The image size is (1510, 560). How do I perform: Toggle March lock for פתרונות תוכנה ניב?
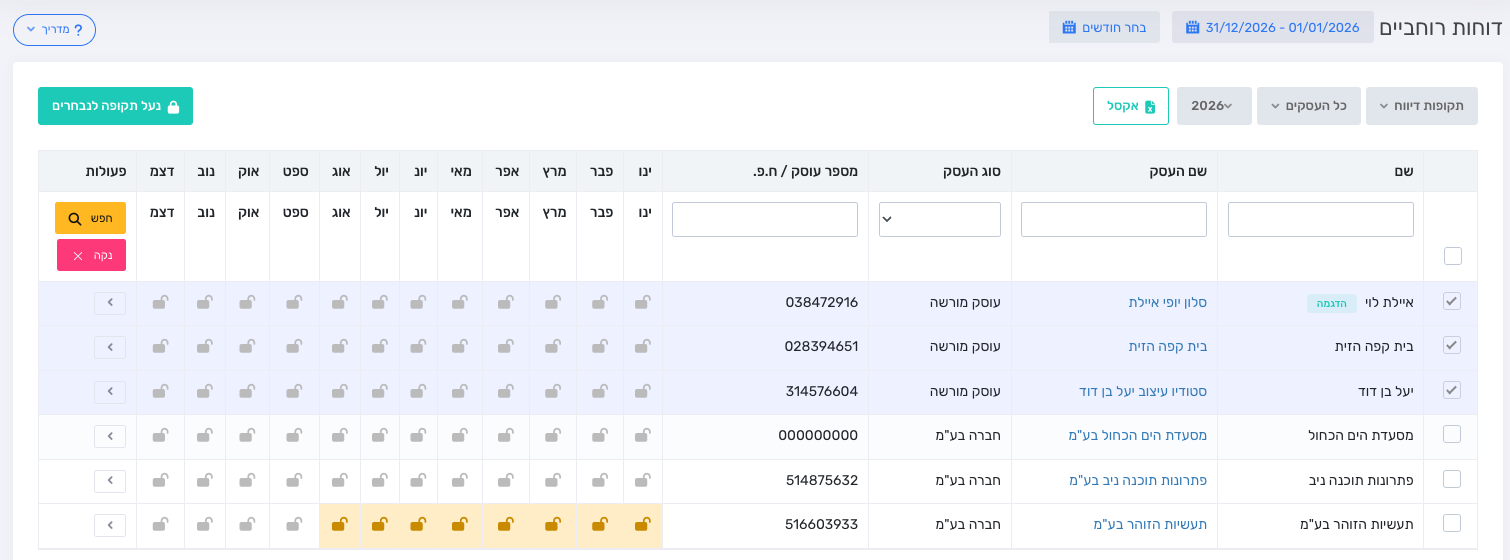click(553, 481)
